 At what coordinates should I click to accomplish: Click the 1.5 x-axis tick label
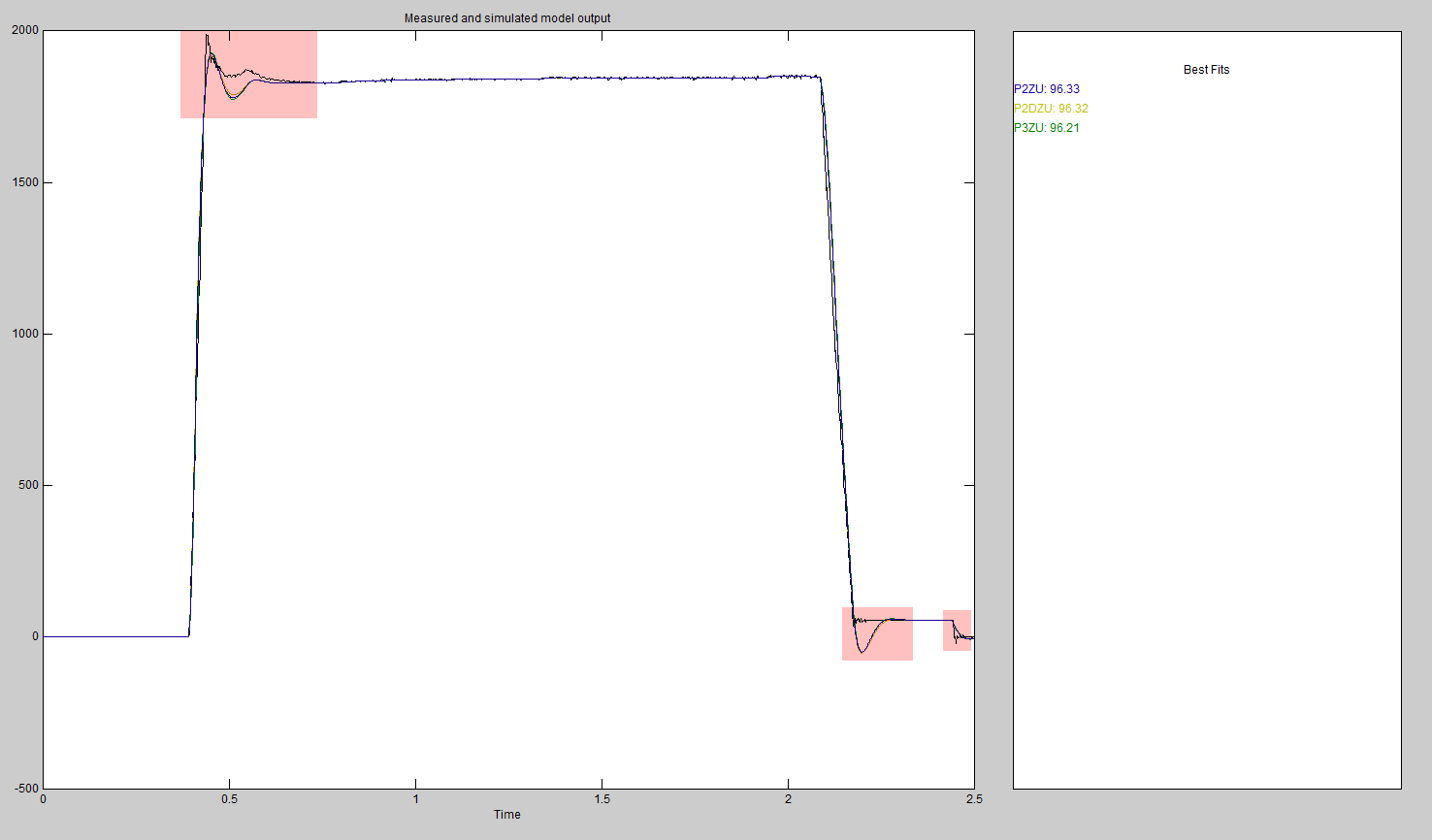click(x=602, y=799)
